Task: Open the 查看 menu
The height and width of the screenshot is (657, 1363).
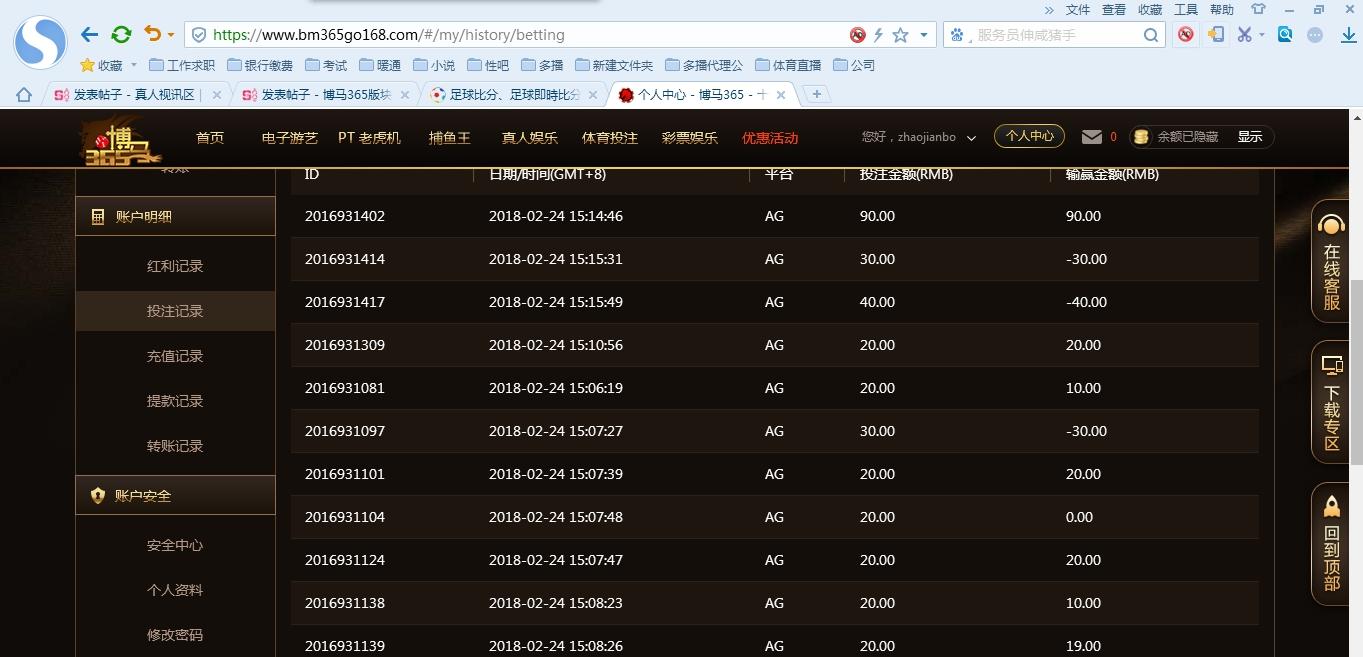Action: click(1114, 9)
